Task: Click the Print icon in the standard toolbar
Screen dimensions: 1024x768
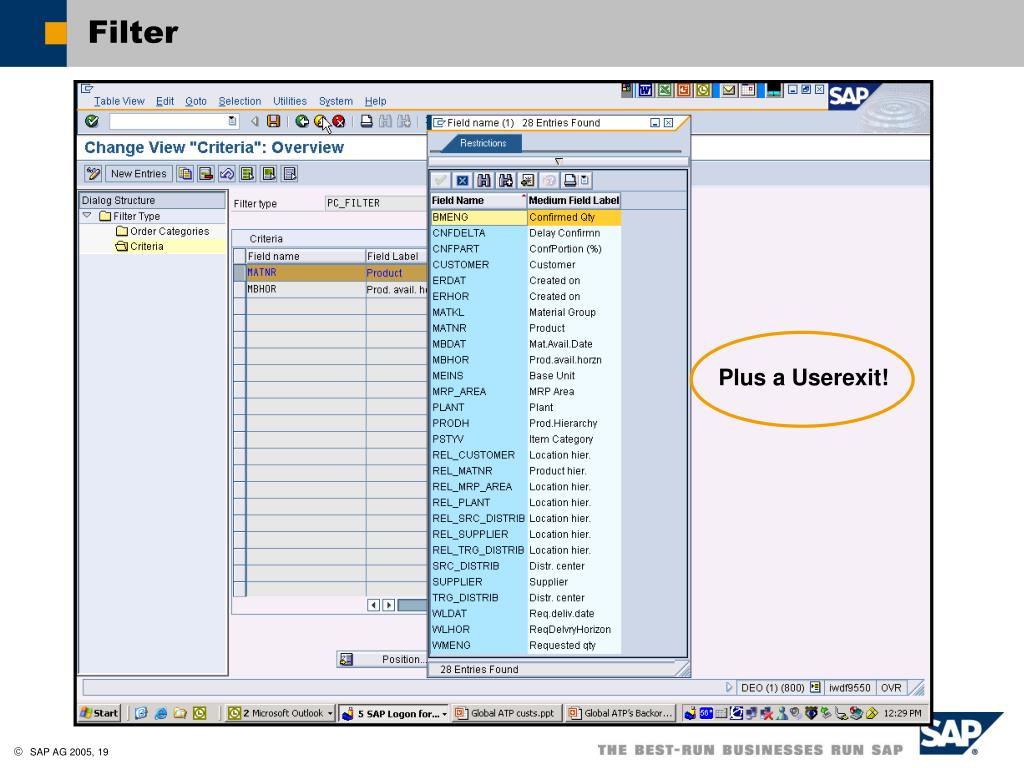Action: [367, 121]
